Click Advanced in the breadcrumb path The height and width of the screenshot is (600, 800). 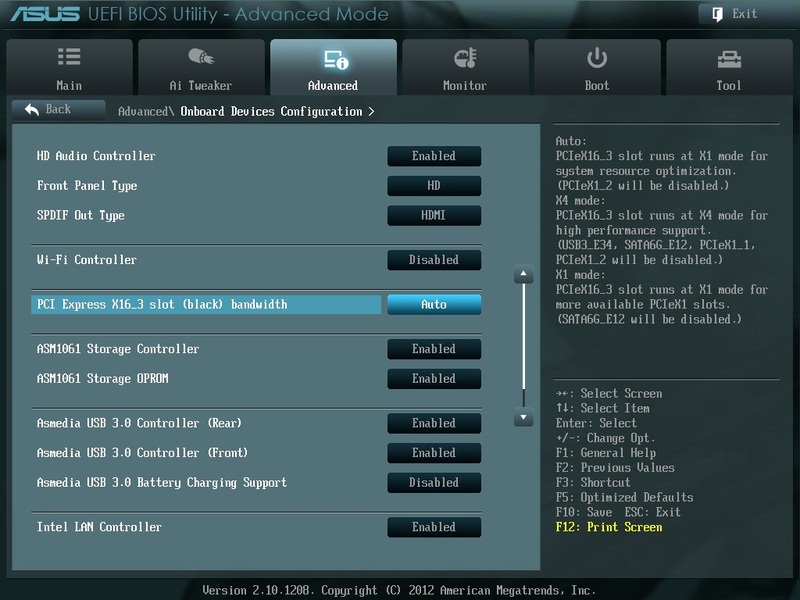[145, 112]
